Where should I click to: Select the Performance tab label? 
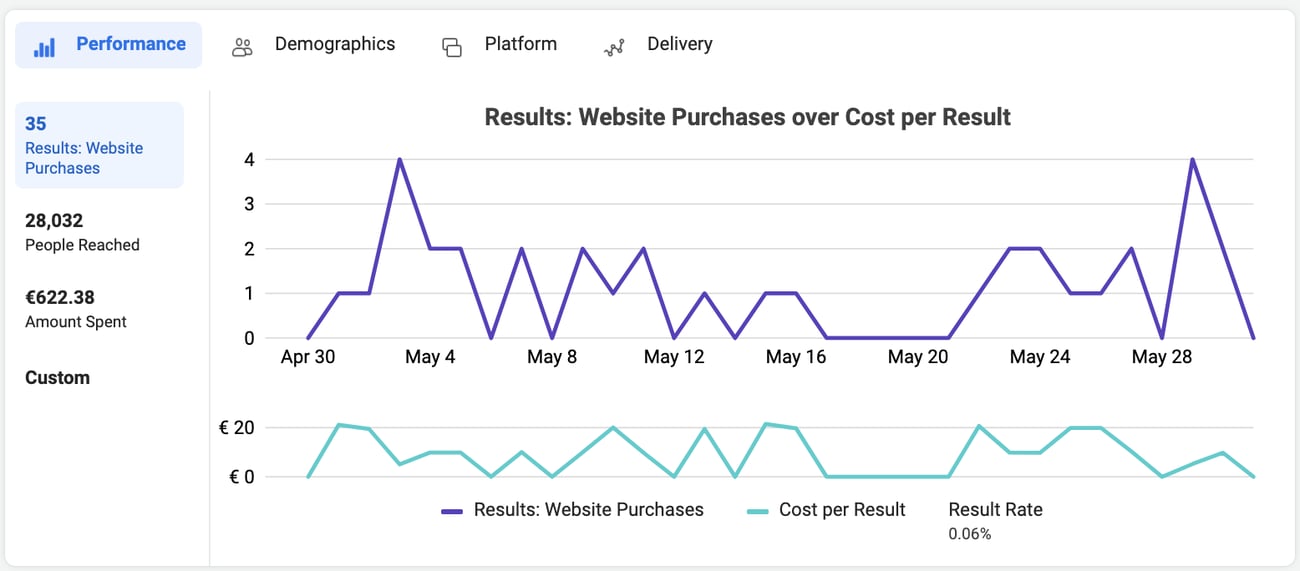pyautogui.click(x=131, y=44)
